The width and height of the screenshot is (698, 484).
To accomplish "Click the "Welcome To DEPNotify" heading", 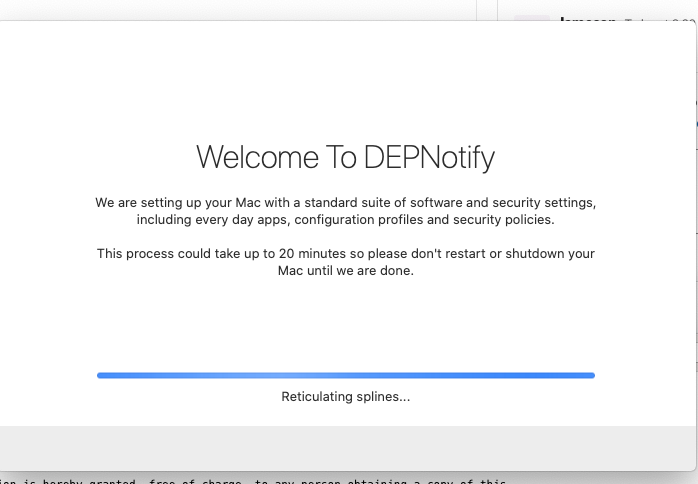I will click(x=345, y=158).
